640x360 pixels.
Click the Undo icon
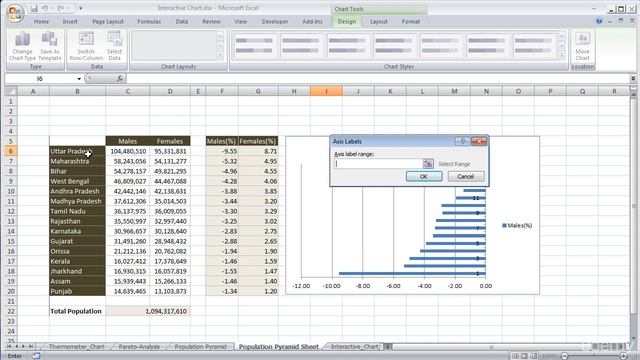pyautogui.click(x=45, y=8)
